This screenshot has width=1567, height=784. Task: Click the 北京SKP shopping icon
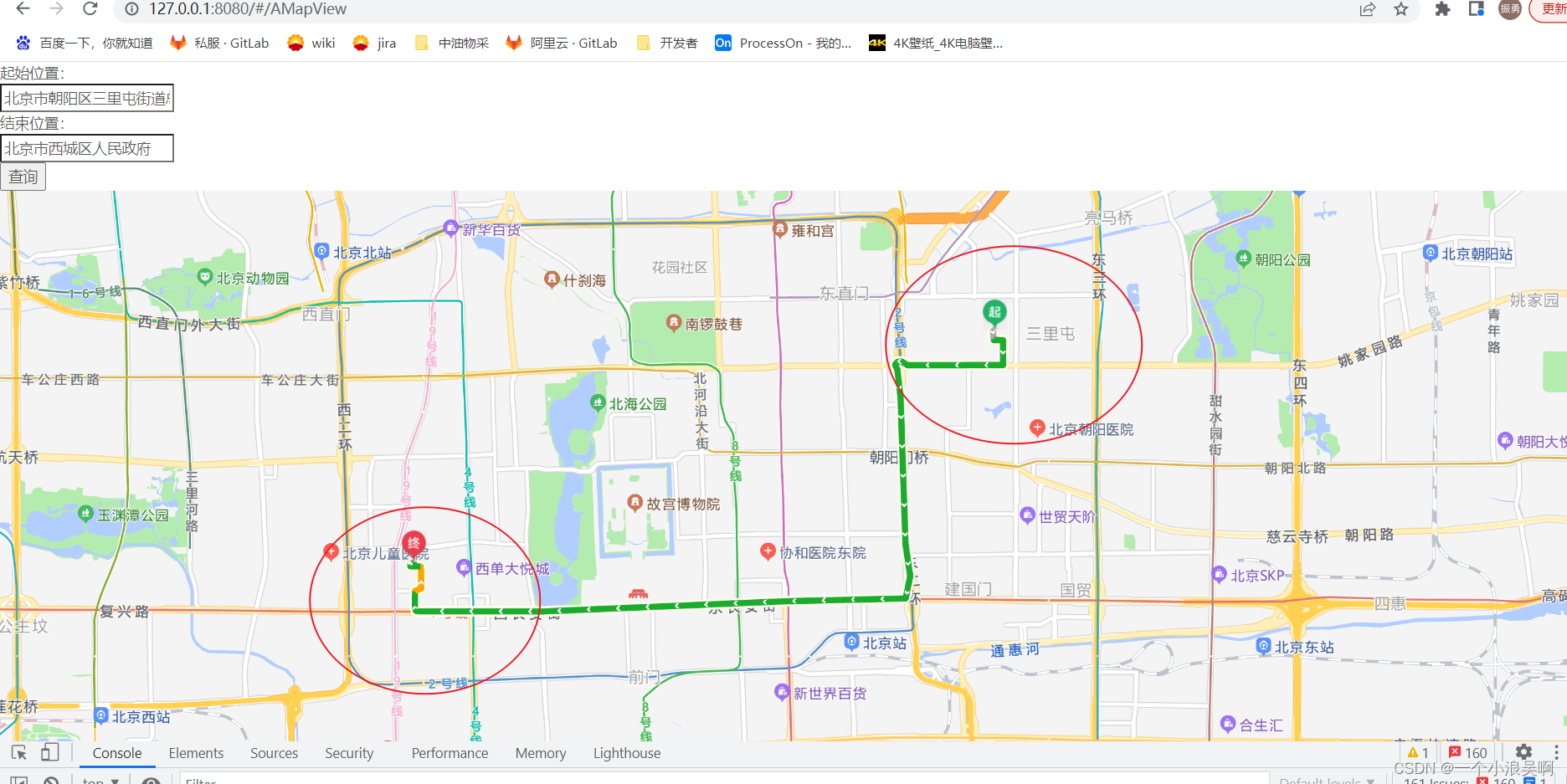click(x=1220, y=574)
